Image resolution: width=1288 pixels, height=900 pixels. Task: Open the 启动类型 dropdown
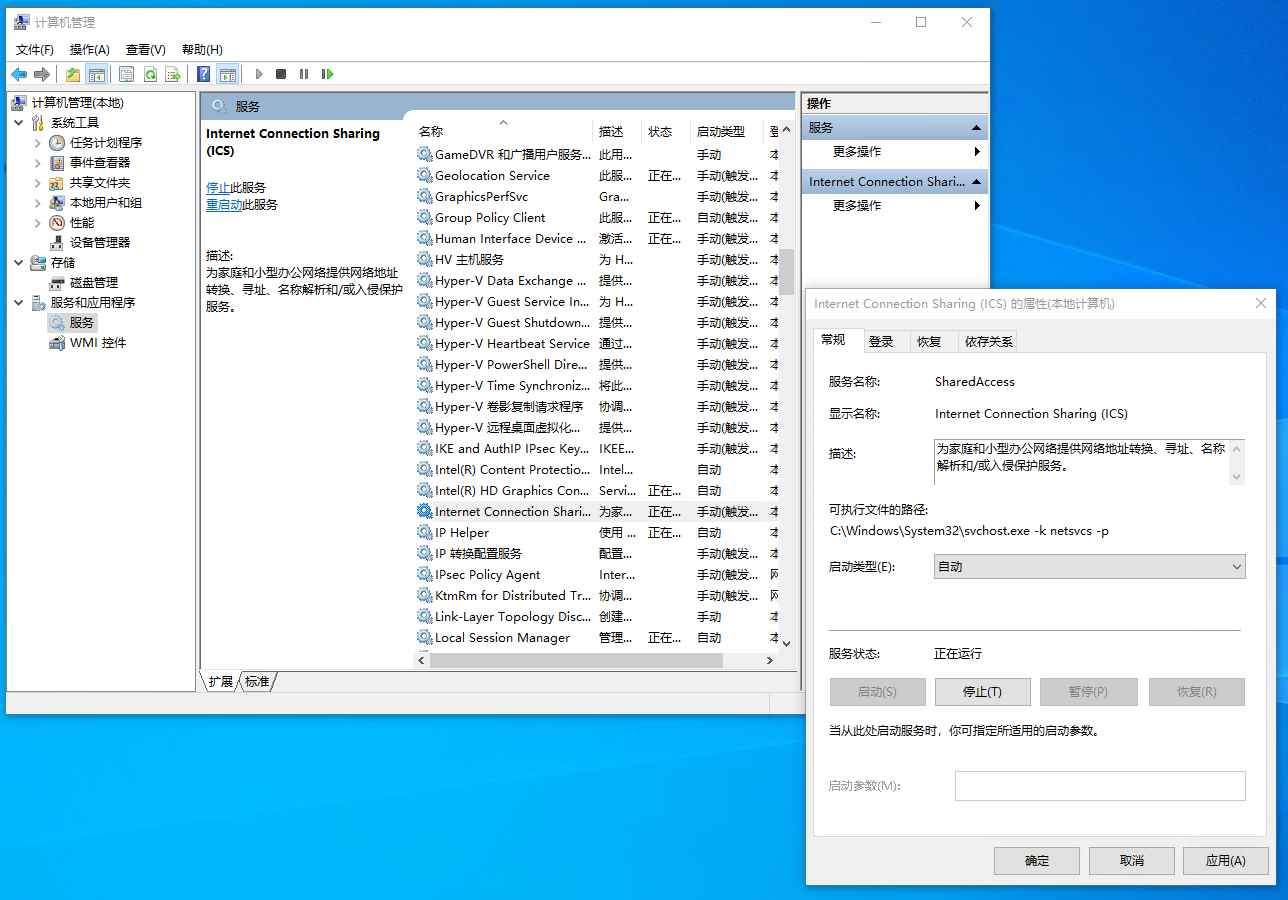pos(1089,566)
